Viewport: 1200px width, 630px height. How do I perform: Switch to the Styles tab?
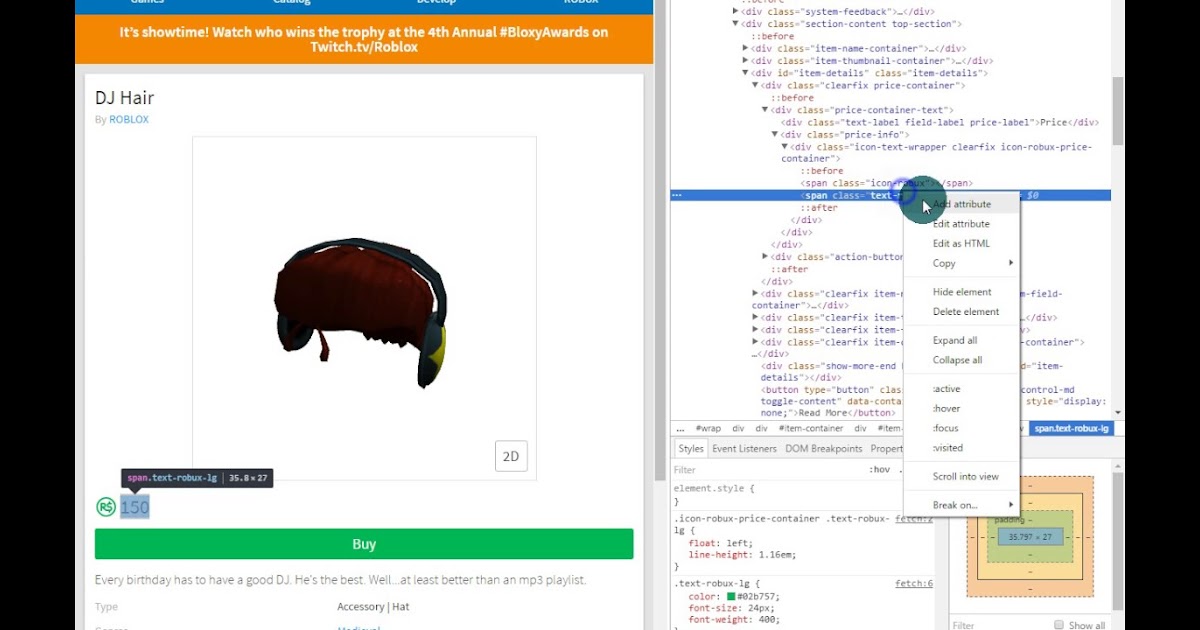pyautogui.click(x=691, y=449)
